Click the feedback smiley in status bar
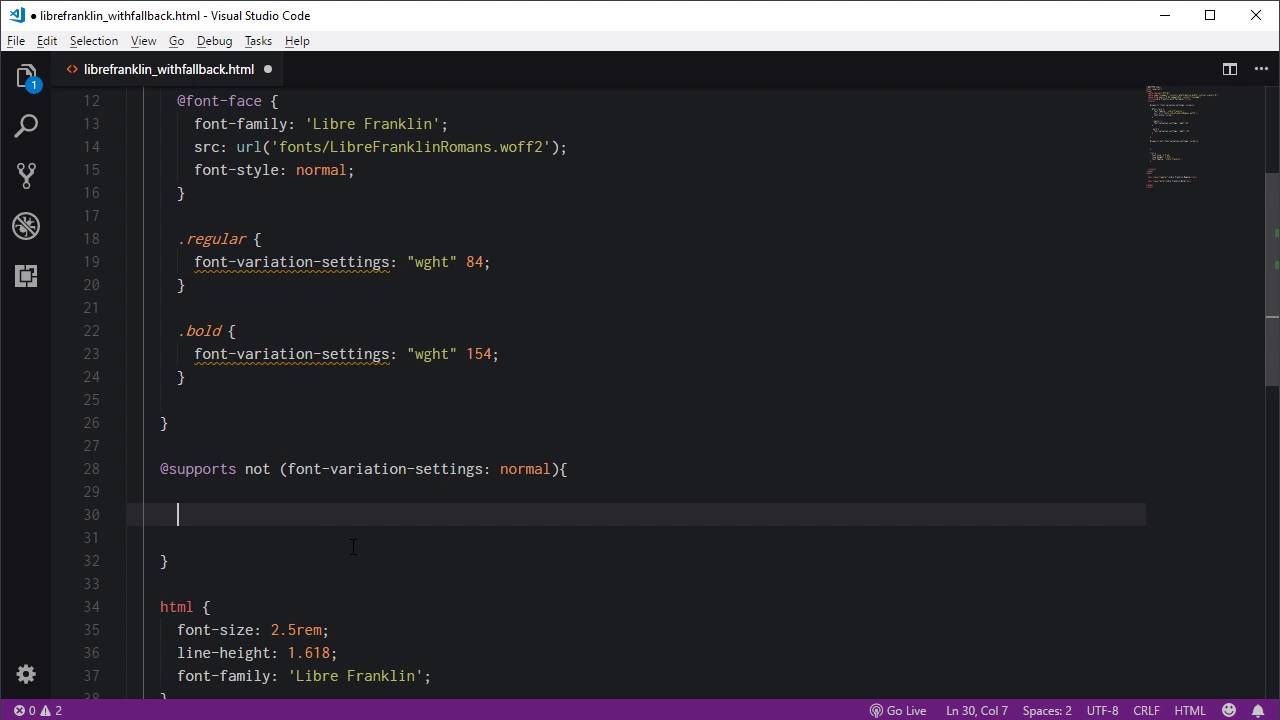Screen dimensions: 1280x720 click(1229, 710)
